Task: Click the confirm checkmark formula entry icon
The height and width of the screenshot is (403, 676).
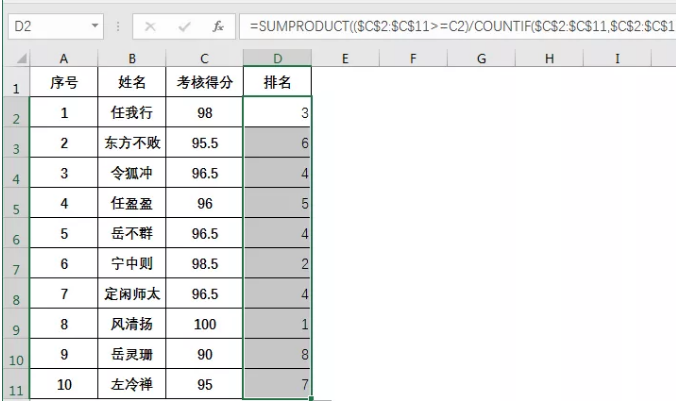Action: pyautogui.click(x=184, y=27)
